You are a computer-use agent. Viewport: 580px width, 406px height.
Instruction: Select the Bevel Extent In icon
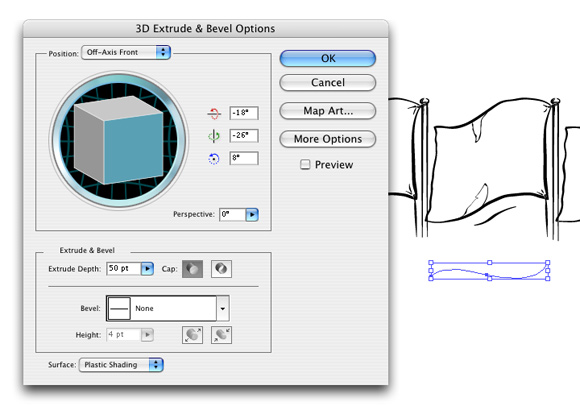pos(222,335)
